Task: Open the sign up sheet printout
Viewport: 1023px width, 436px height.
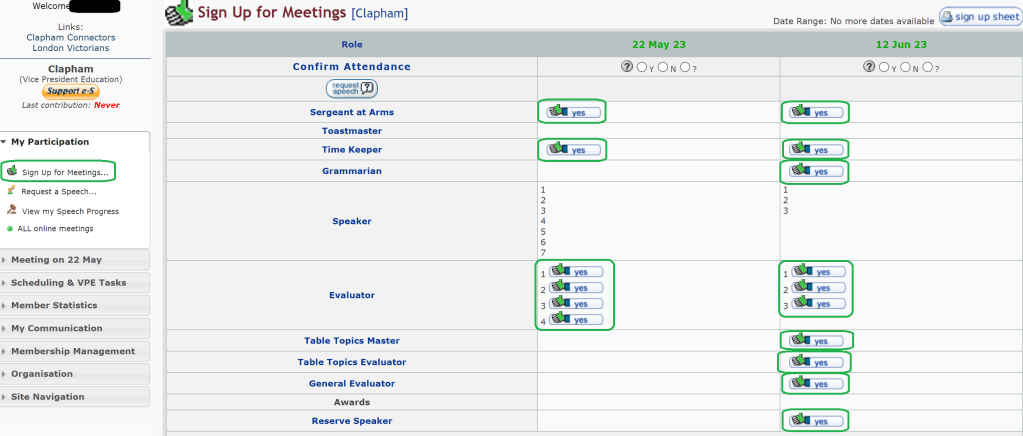Action: pyautogui.click(x=979, y=17)
